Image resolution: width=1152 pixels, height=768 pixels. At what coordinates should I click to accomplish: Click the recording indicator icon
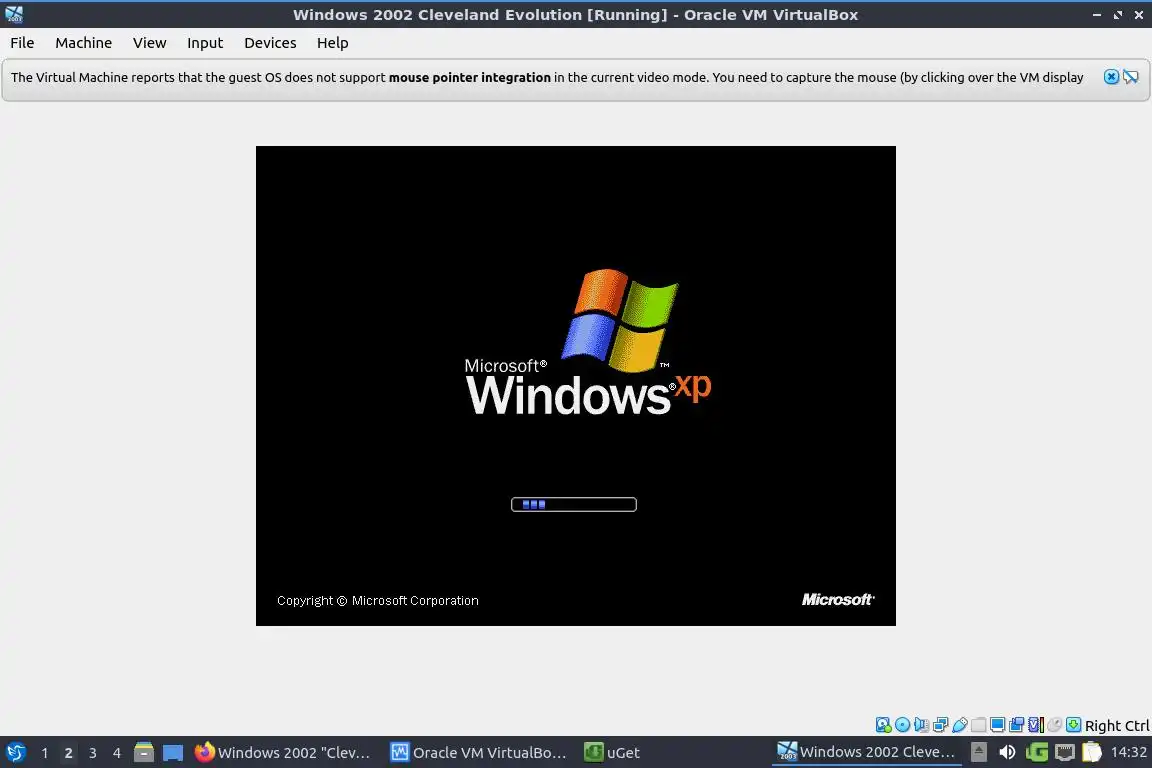pos(1017,725)
